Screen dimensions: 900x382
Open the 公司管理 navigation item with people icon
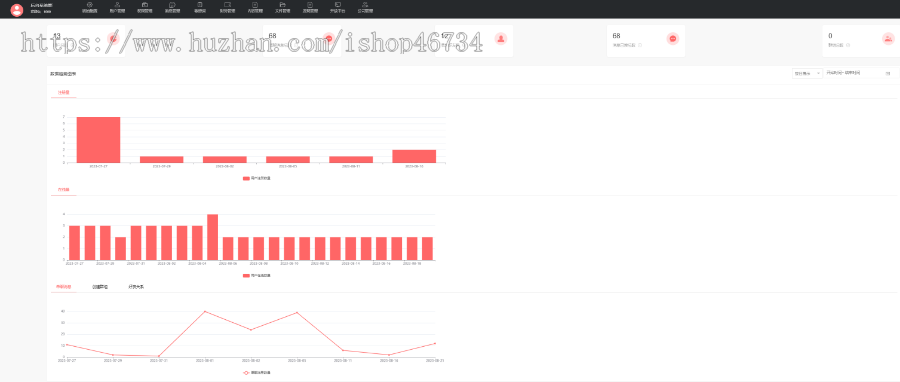click(x=365, y=7)
